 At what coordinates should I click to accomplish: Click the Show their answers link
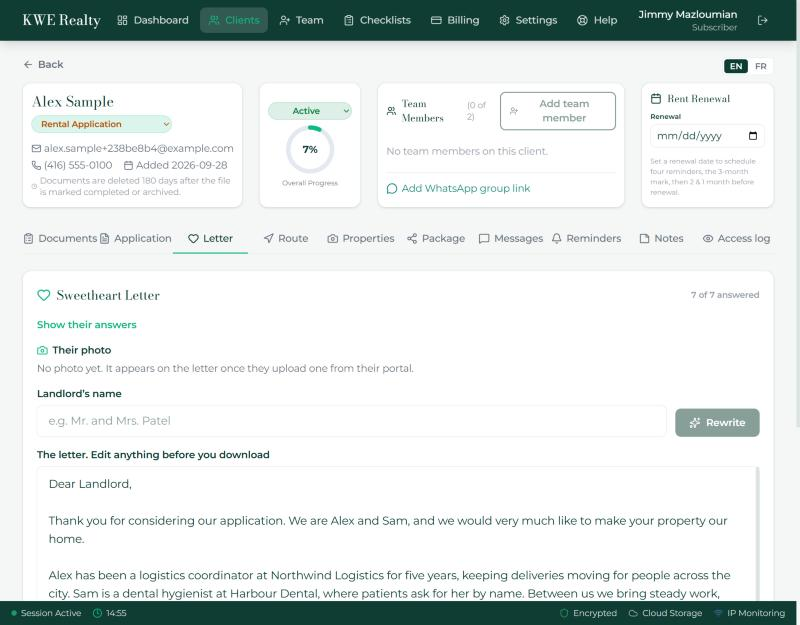click(x=87, y=325)
